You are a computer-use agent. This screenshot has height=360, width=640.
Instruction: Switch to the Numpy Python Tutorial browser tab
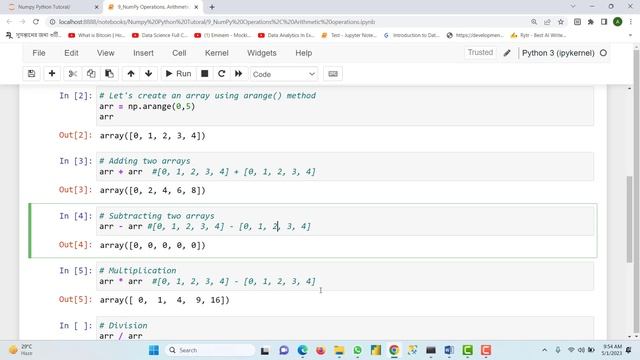[x=53, y=7]
